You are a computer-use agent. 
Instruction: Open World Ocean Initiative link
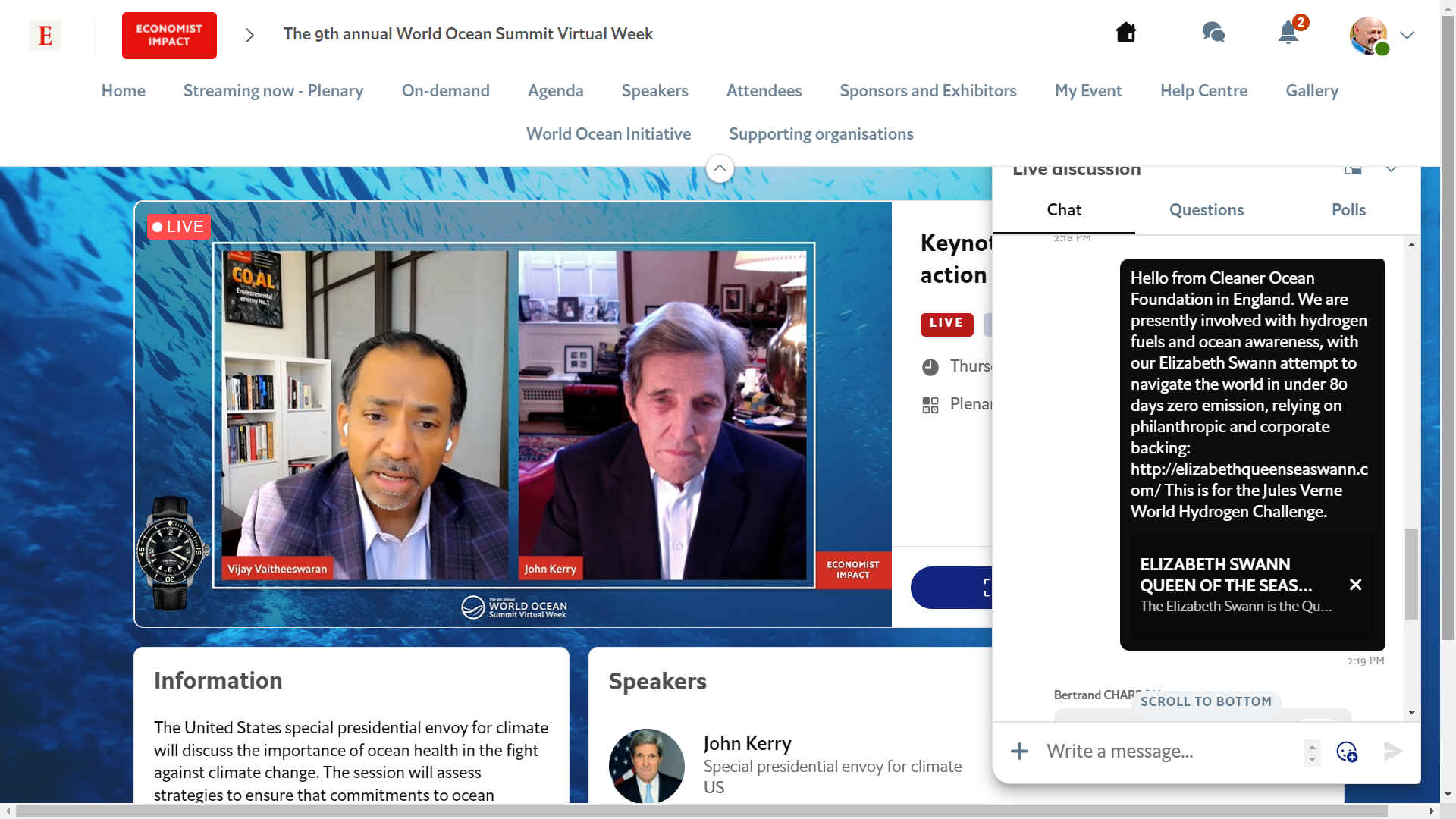[x=609, y=133]
